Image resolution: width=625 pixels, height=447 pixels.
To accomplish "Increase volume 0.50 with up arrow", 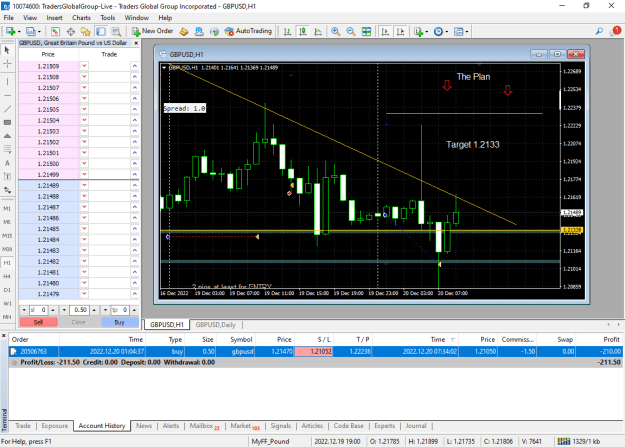I will tap(94, 310).
